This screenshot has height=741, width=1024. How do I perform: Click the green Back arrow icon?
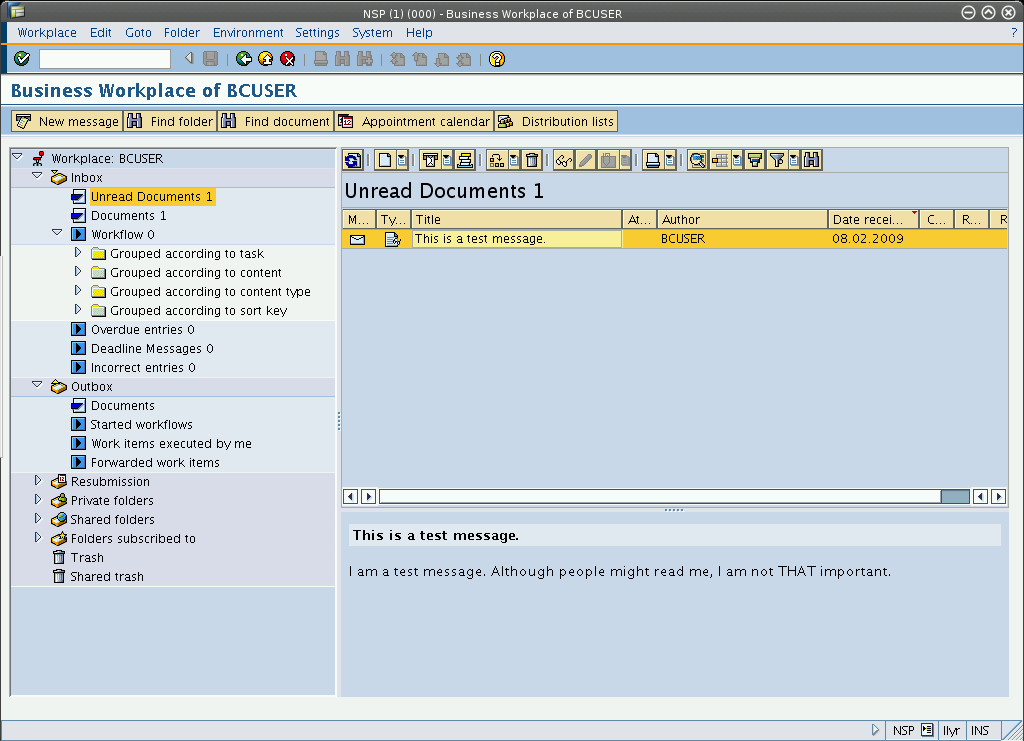243,59
